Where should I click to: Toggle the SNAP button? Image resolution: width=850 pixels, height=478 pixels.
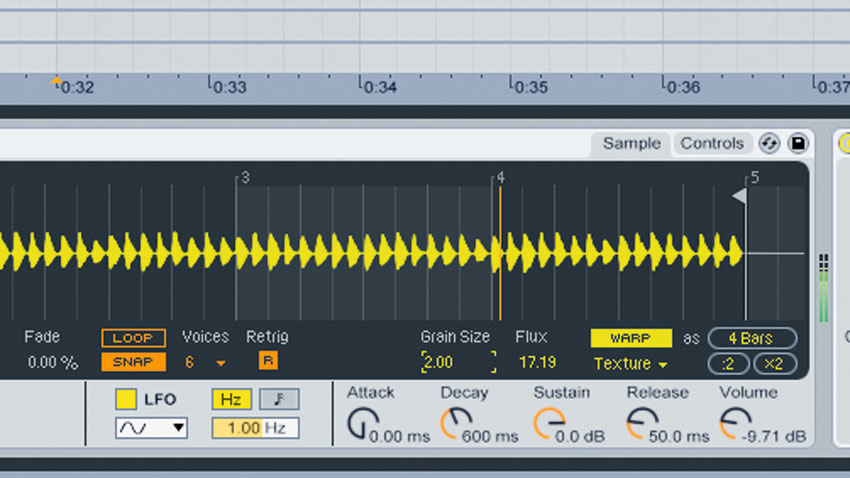(133, 361)
